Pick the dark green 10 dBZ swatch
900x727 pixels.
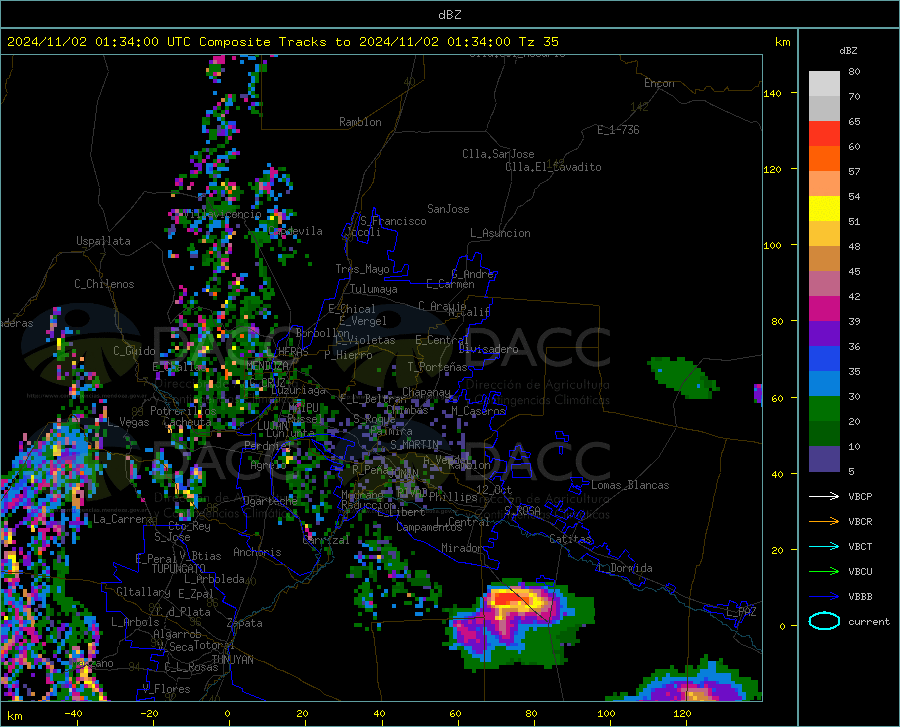[824, 434]
